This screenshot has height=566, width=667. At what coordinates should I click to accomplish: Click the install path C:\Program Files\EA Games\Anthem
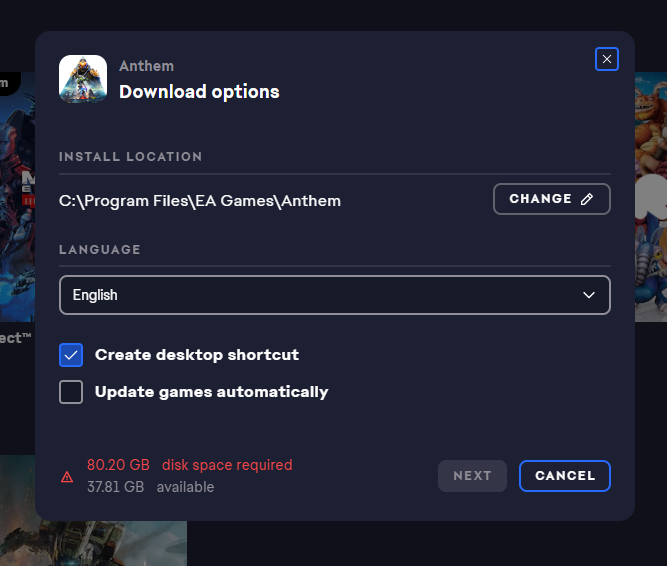(200, 201)
